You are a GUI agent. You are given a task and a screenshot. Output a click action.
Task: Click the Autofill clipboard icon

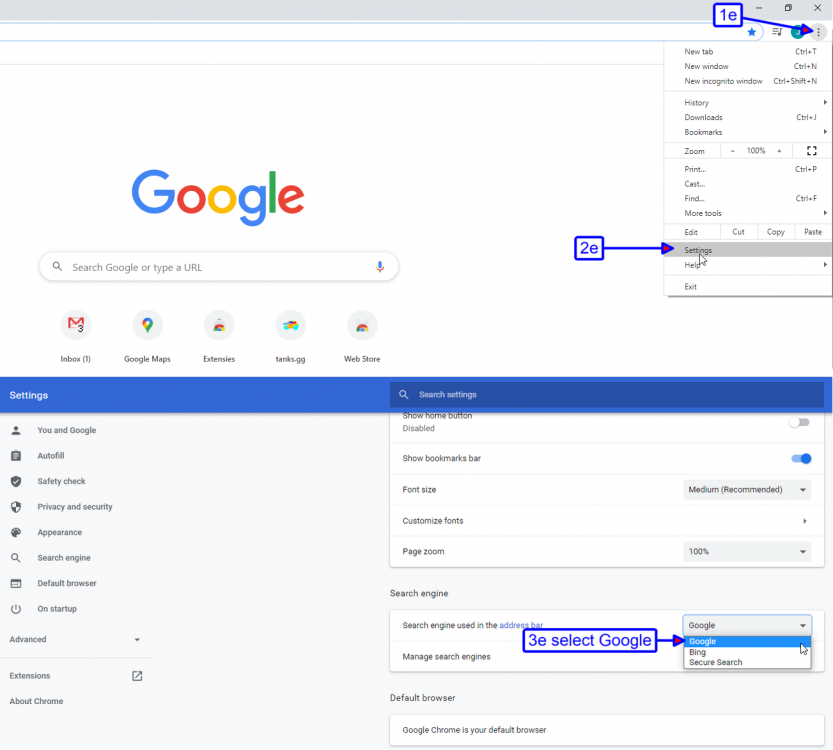pyautogui.click(x=16, y=456)
